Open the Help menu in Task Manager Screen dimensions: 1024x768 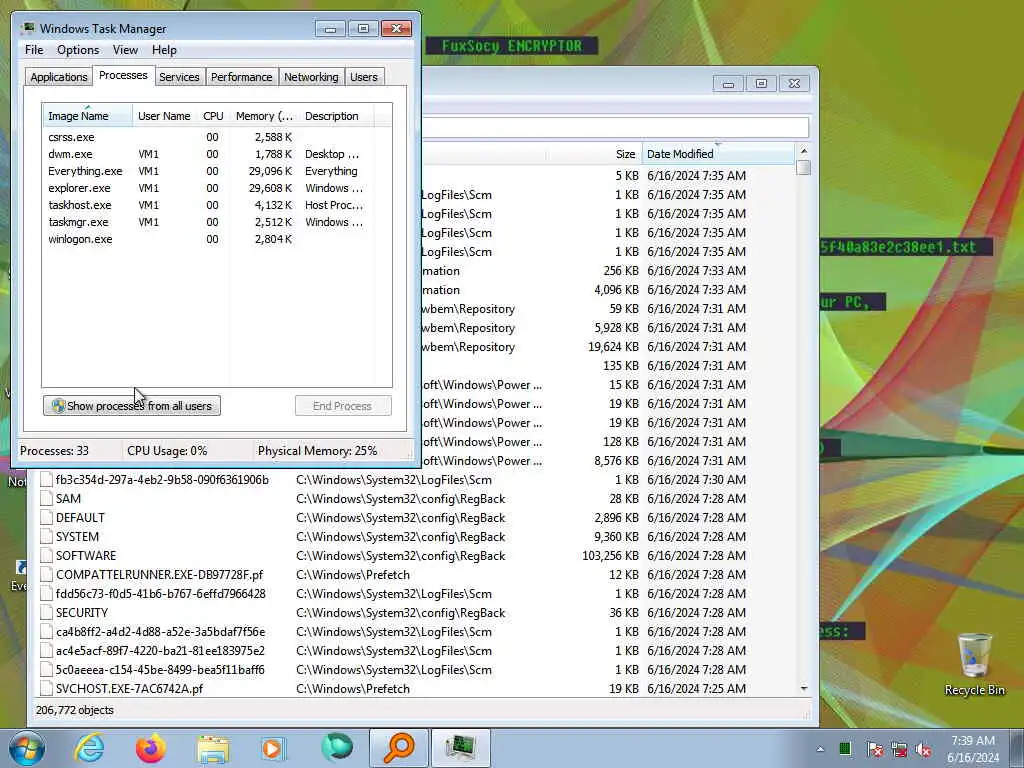click(164, 50)
